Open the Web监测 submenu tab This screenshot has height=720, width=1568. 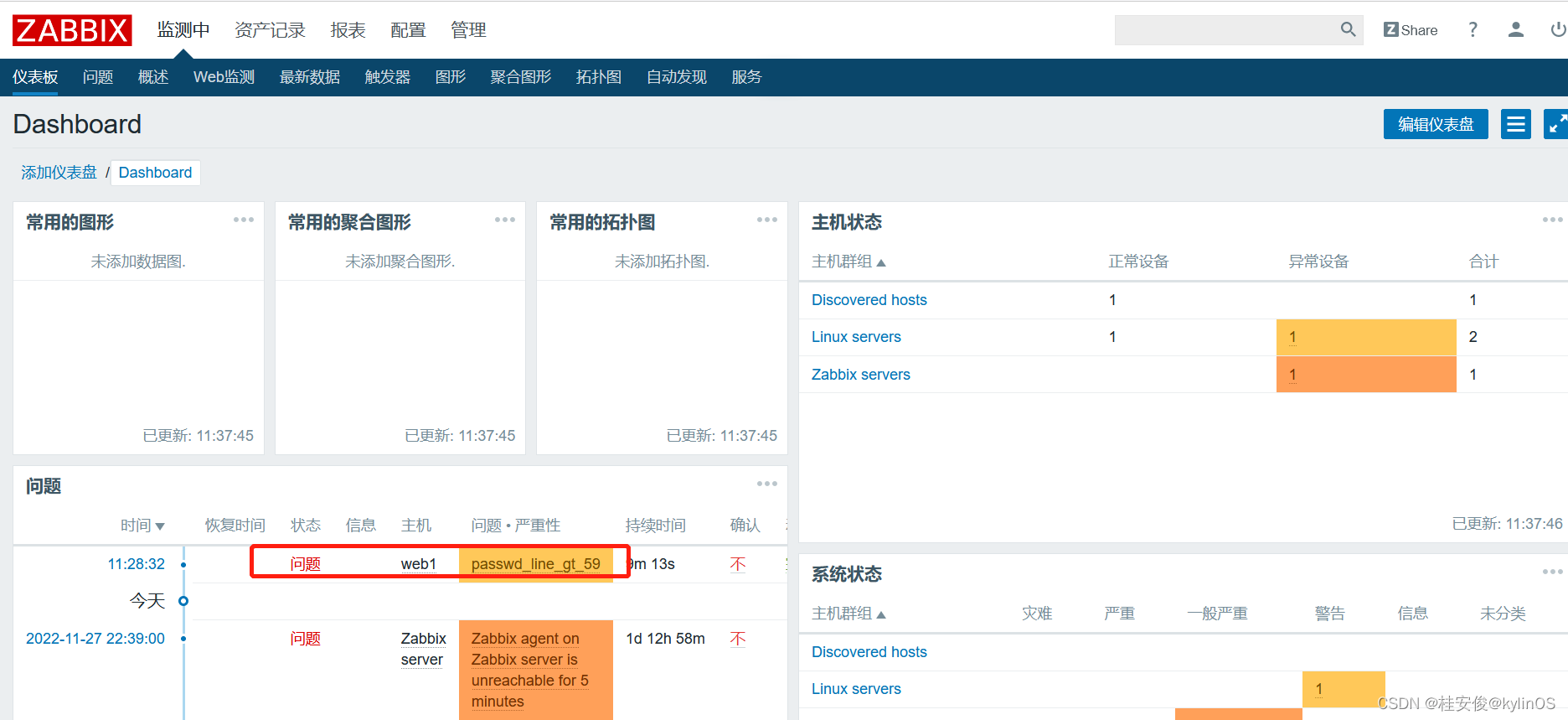coord(224,77)
